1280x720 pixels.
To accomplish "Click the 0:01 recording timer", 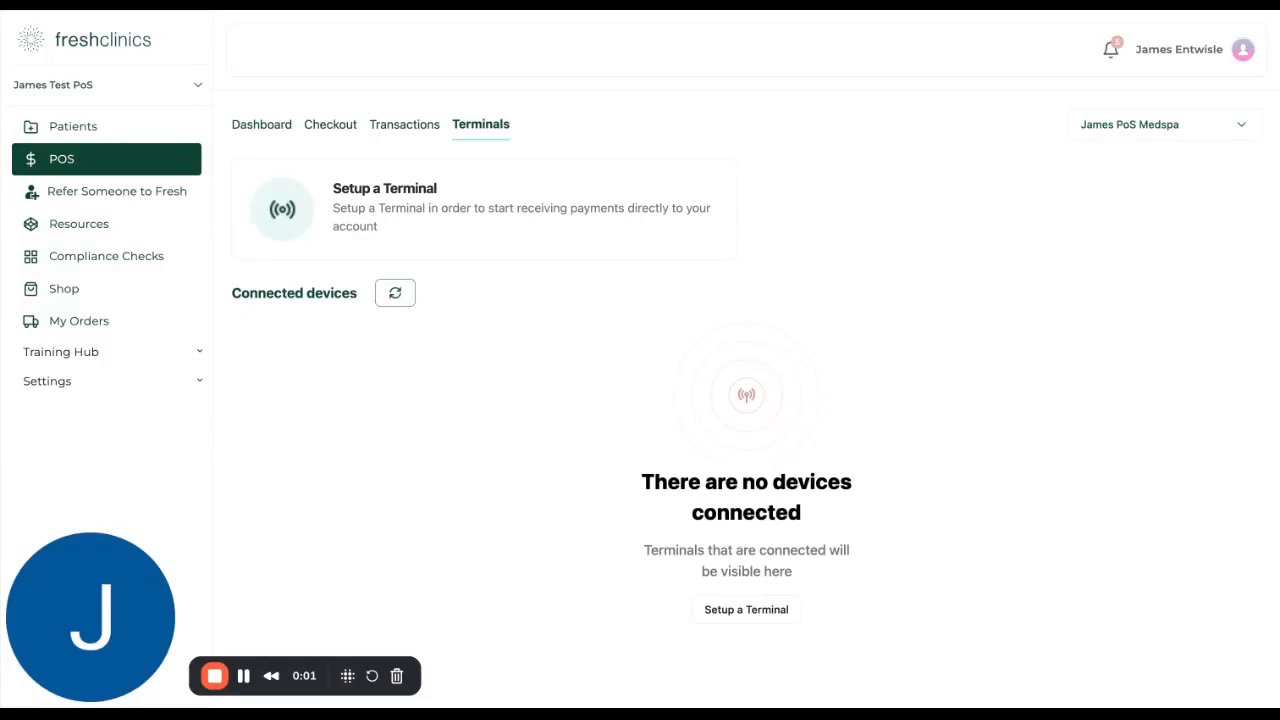I will coord(304,676).
